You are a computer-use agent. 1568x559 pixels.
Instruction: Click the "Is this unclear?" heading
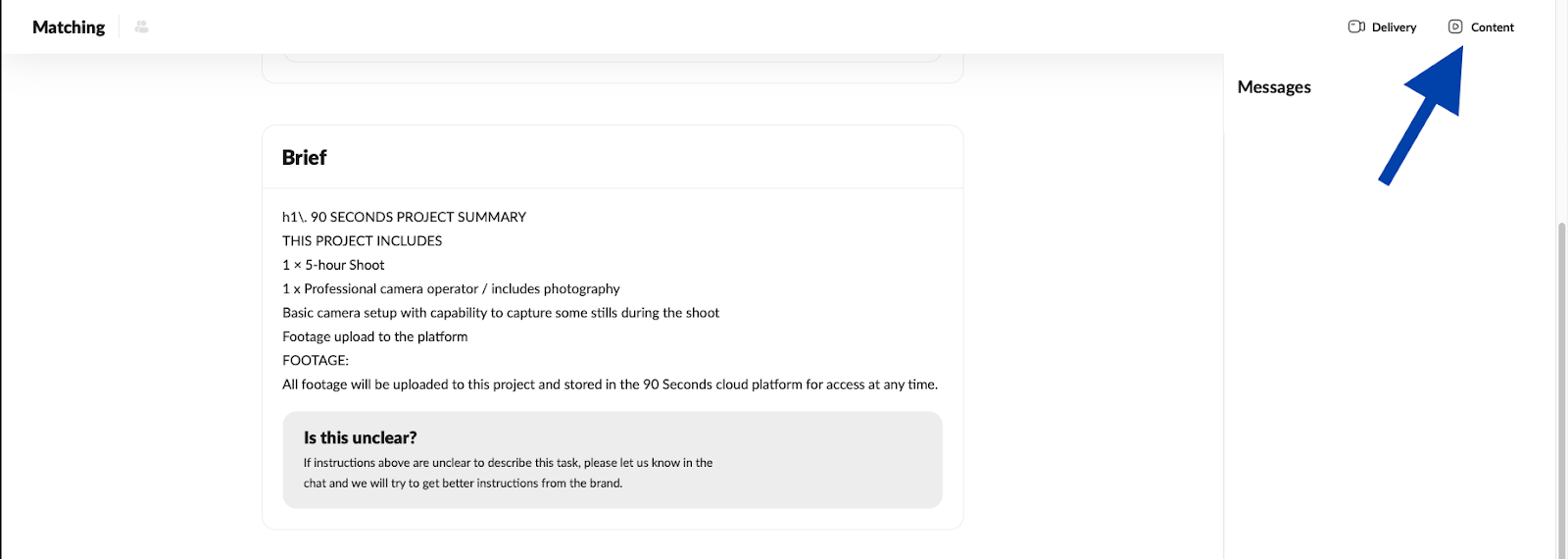(x=360, y=438)
